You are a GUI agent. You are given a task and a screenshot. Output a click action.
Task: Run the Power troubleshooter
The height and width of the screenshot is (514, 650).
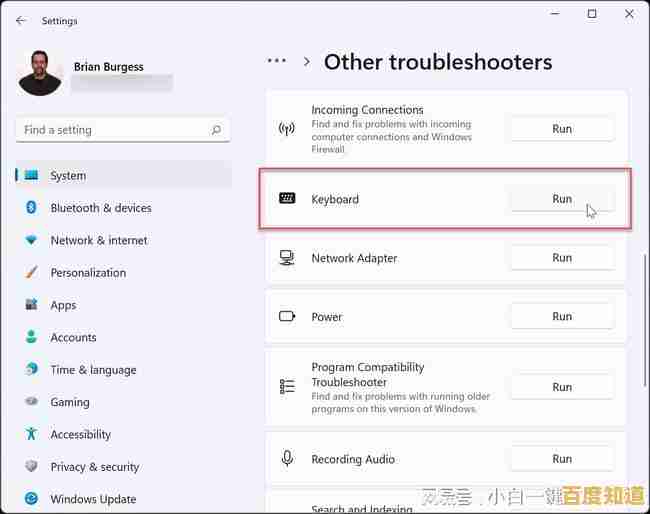point(562,317)
